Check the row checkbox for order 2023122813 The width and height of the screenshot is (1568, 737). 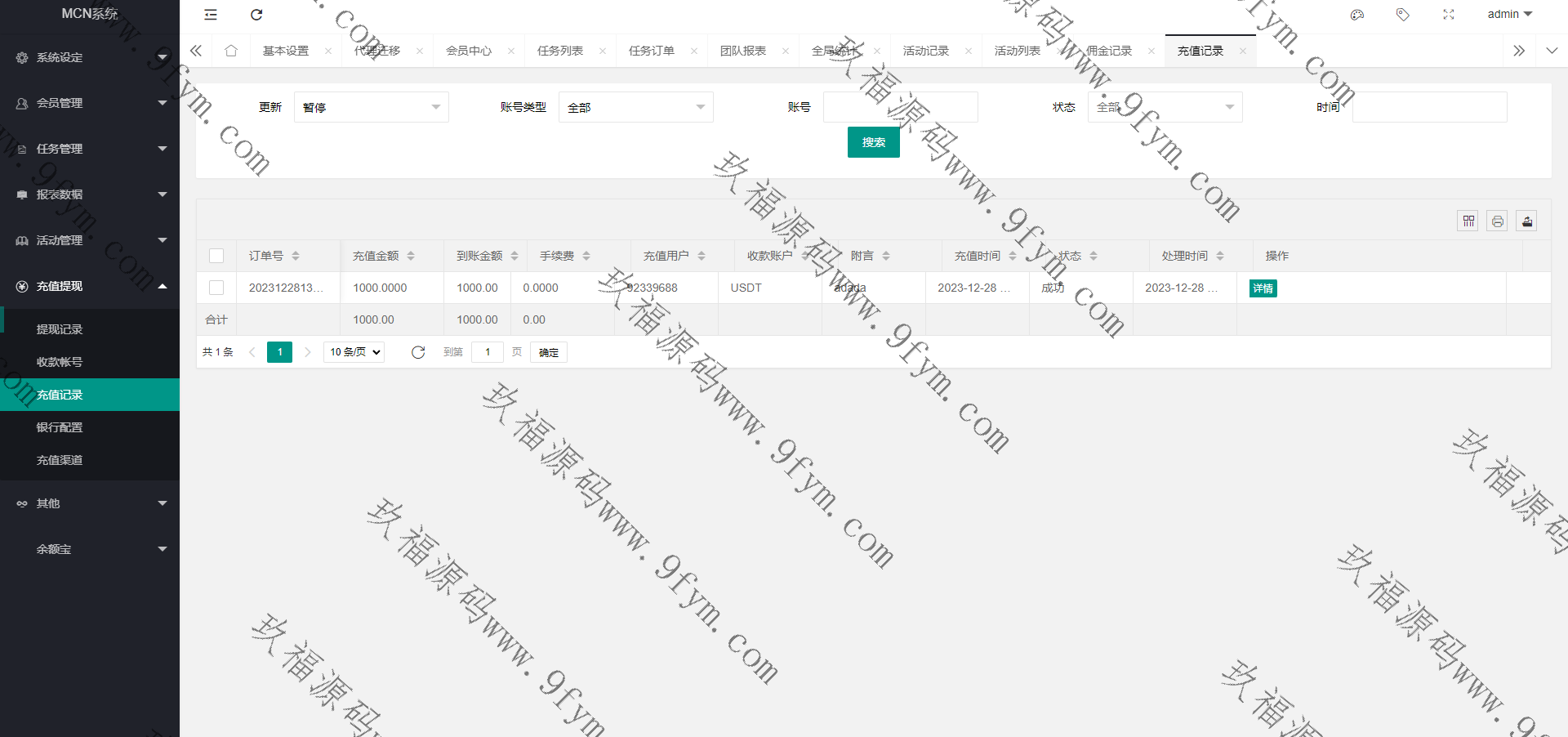pyautogui.click(x=216, y=288)
